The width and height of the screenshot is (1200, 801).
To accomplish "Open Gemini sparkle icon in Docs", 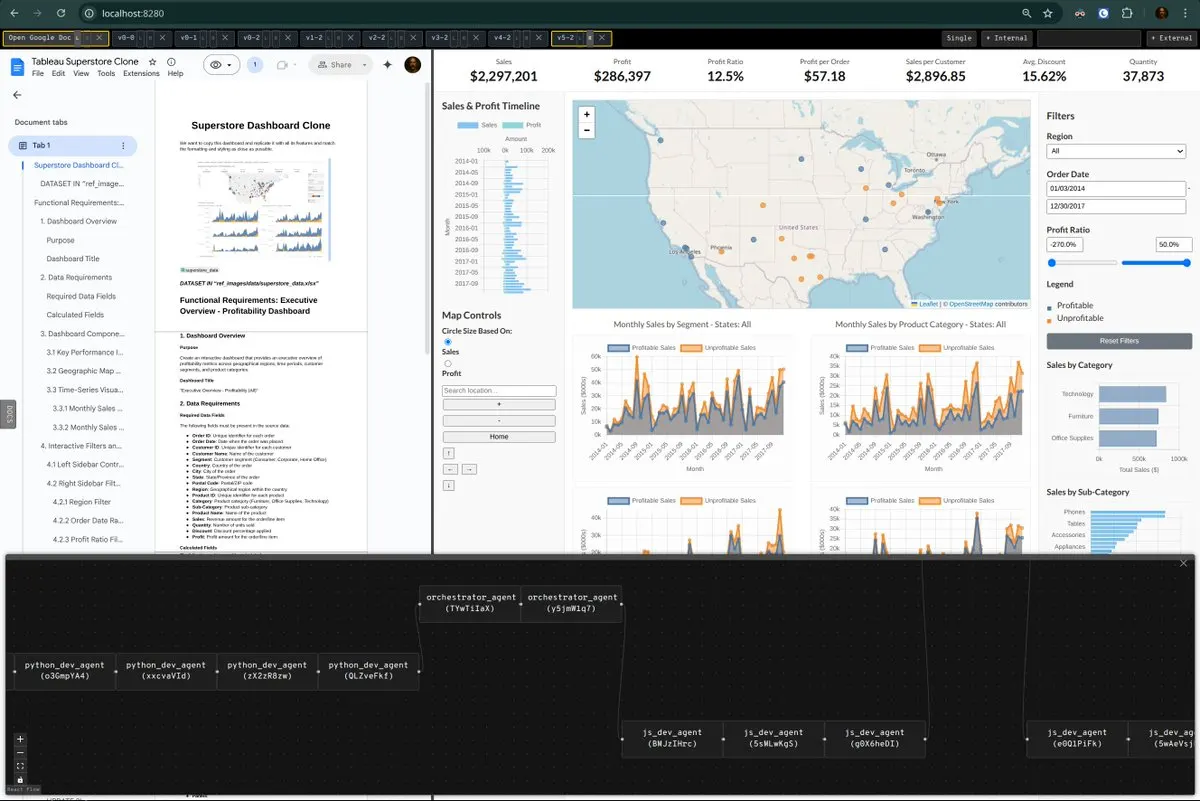I will (x=387, y=65).
